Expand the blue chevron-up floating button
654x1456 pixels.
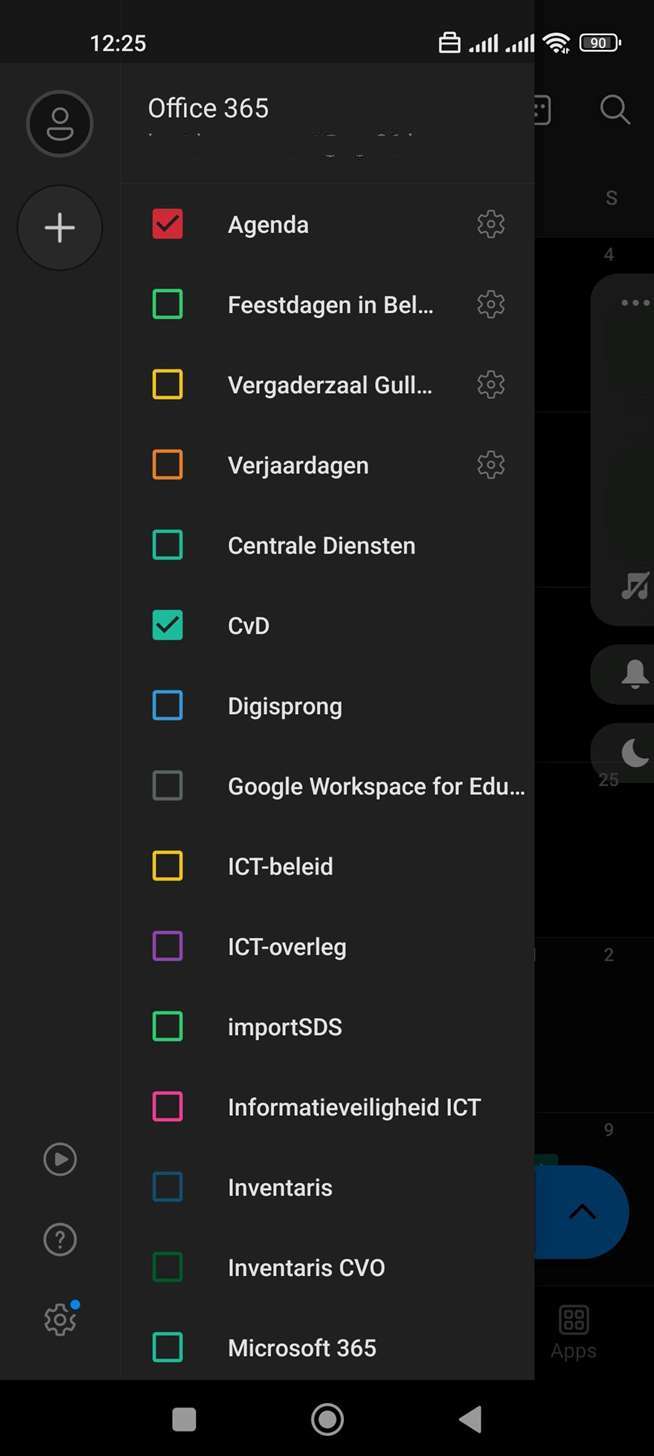[582, 1212]
